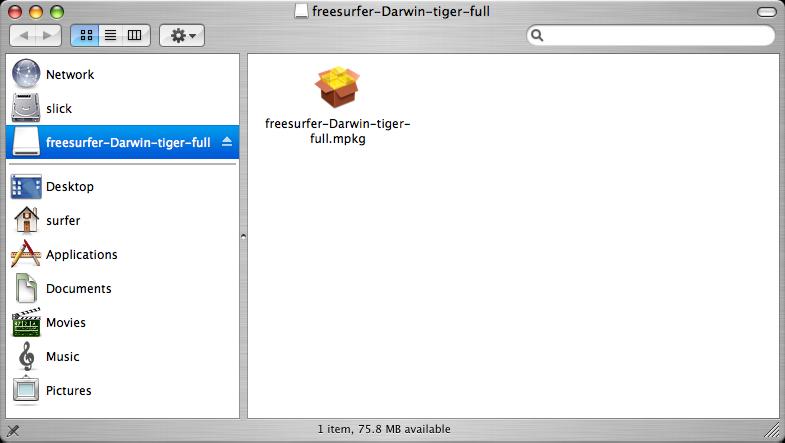Open the Desktop folder in sidebar
The image size is (785, 443).
[x=70, y=187]
